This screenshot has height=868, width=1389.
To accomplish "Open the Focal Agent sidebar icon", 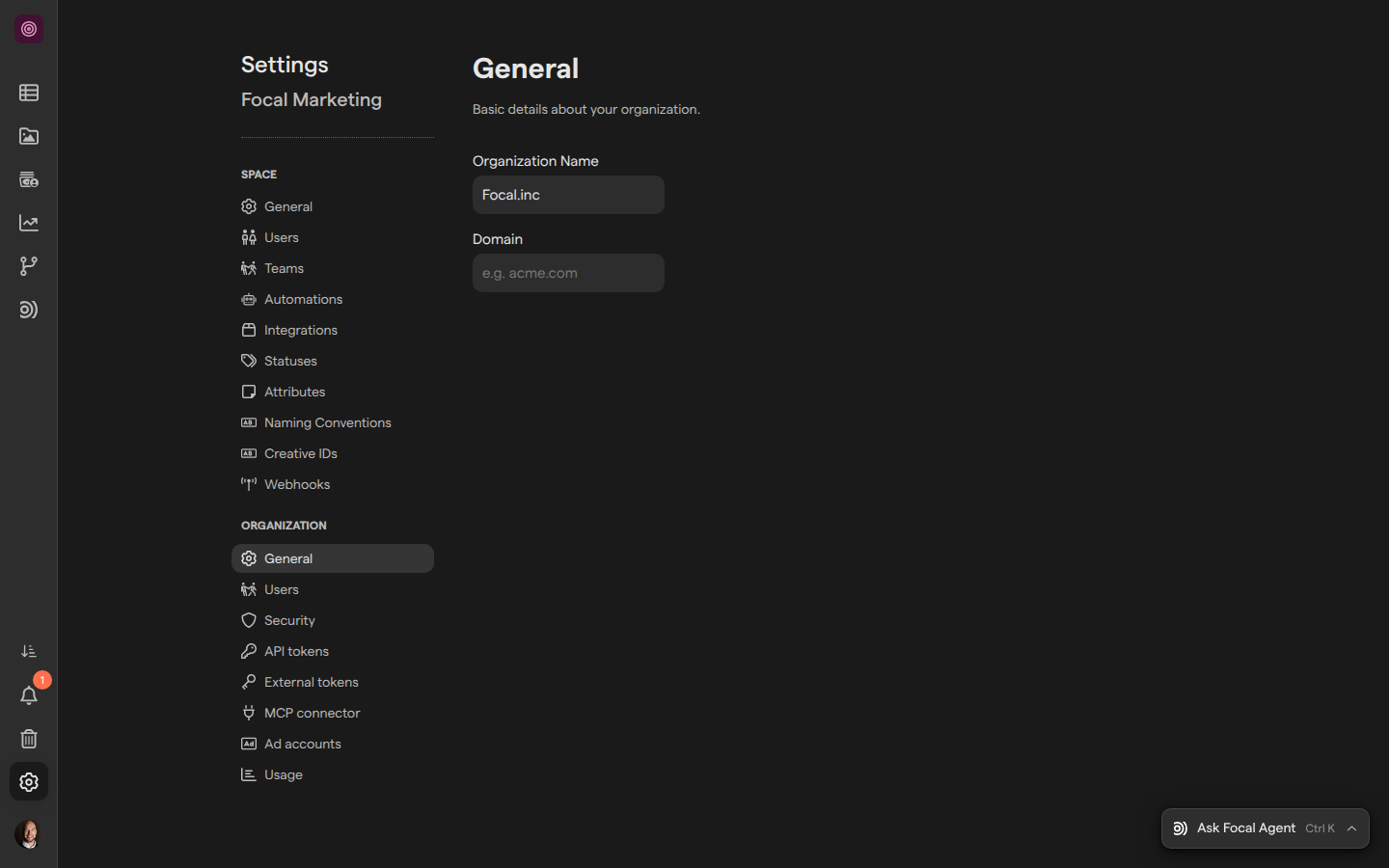I will tap(29, 310).
